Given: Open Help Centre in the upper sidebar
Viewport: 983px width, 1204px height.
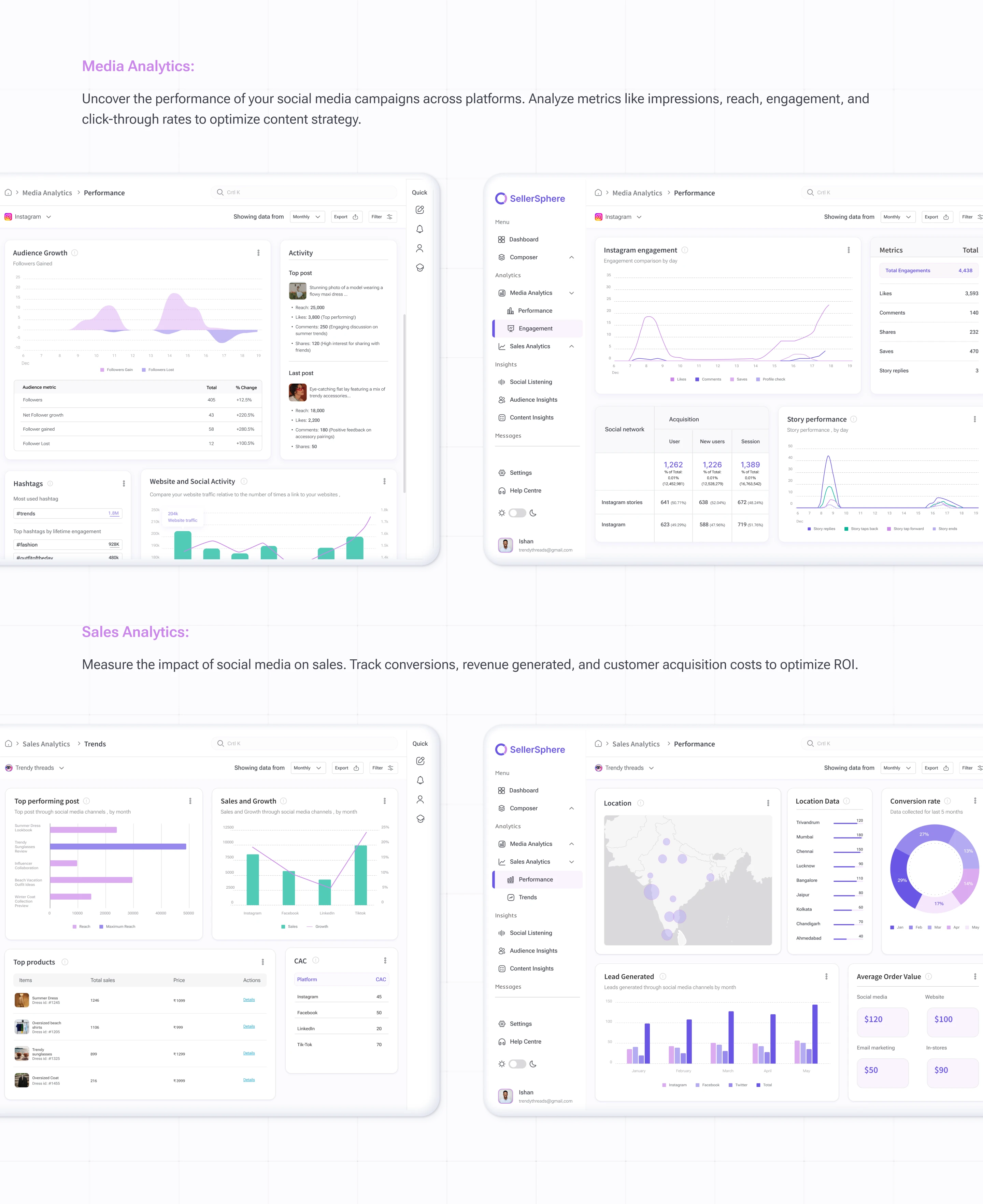Looking at the screenshot, I should pyautogui.click(x=525, y=491).
